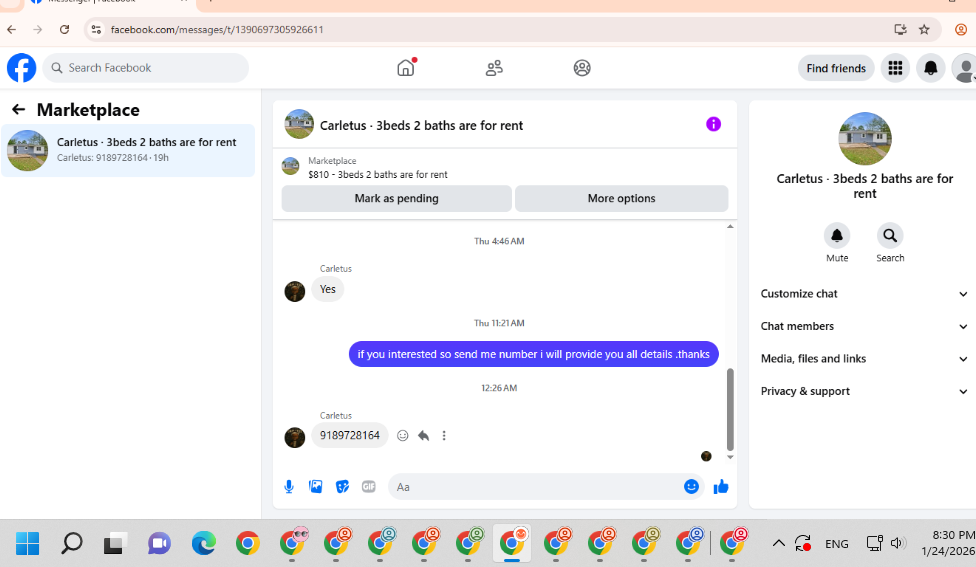This screenshot has width=976, height=567.
Task: Select the blue sent message bubble
Action: (533, 354)
